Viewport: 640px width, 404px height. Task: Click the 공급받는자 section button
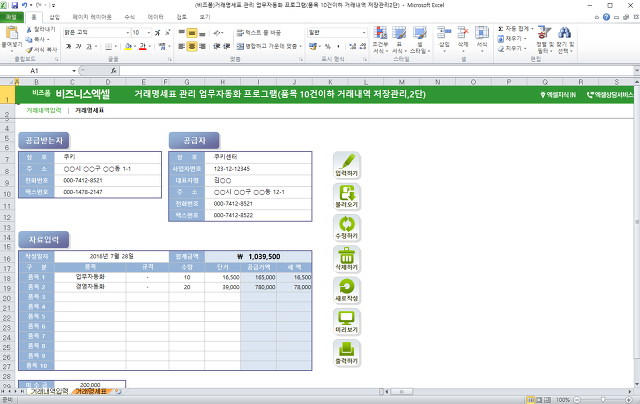(44, 141)
